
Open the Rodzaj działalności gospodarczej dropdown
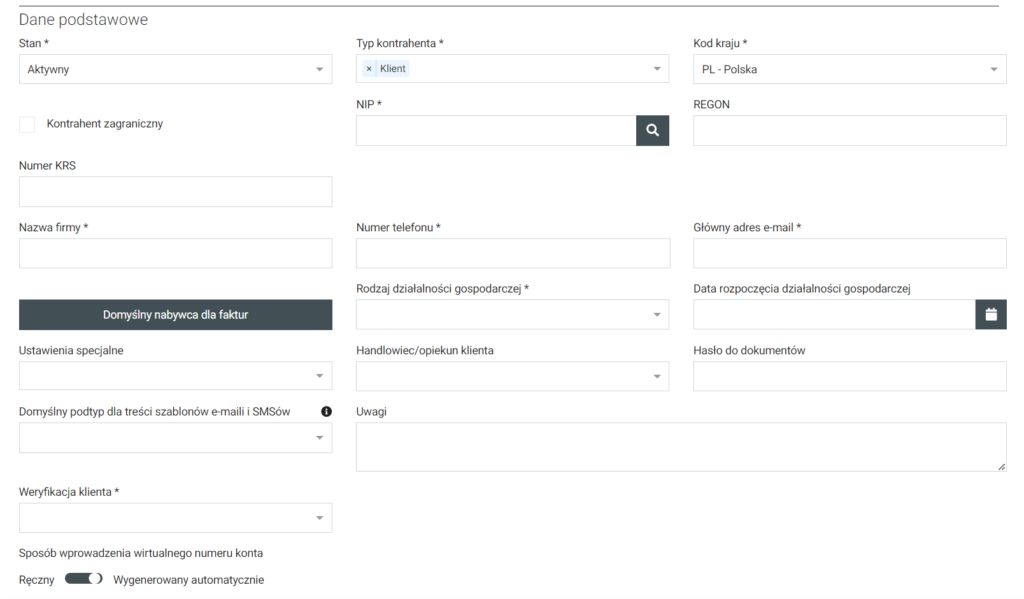coord(512,315)
